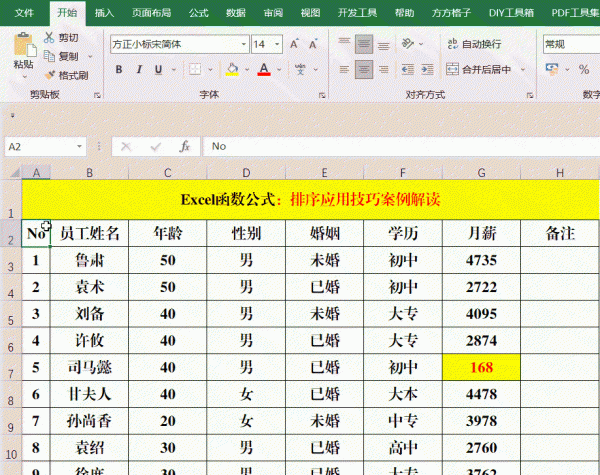Switch to the Insert (插入) tab
Image resolution: width=600 pixels, height=475 pixels.
(x=104, y=13)
